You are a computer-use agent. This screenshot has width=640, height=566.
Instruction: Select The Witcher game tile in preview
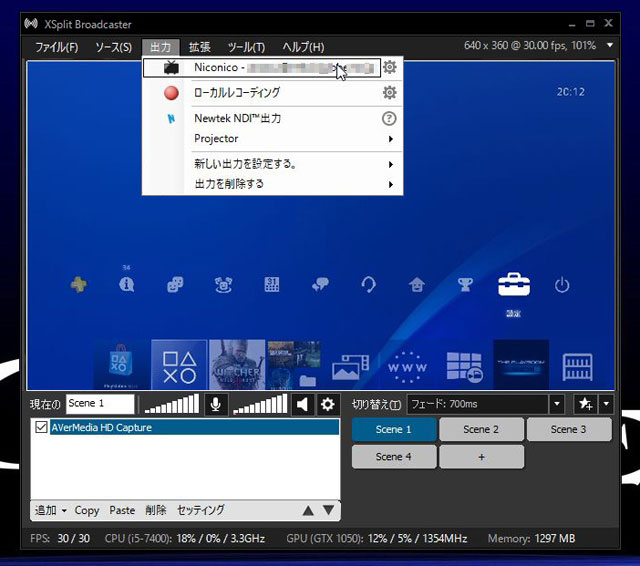click(x=237, y=364)
